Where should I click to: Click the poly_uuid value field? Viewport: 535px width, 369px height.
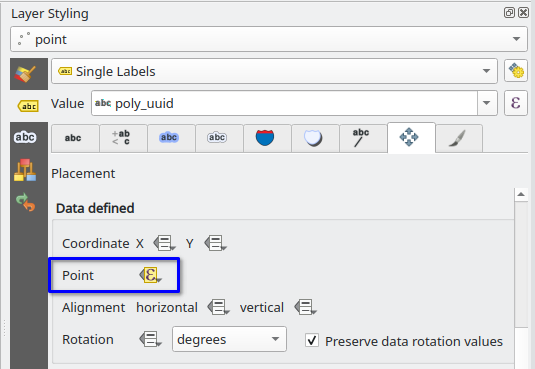[x=284, y=103]
